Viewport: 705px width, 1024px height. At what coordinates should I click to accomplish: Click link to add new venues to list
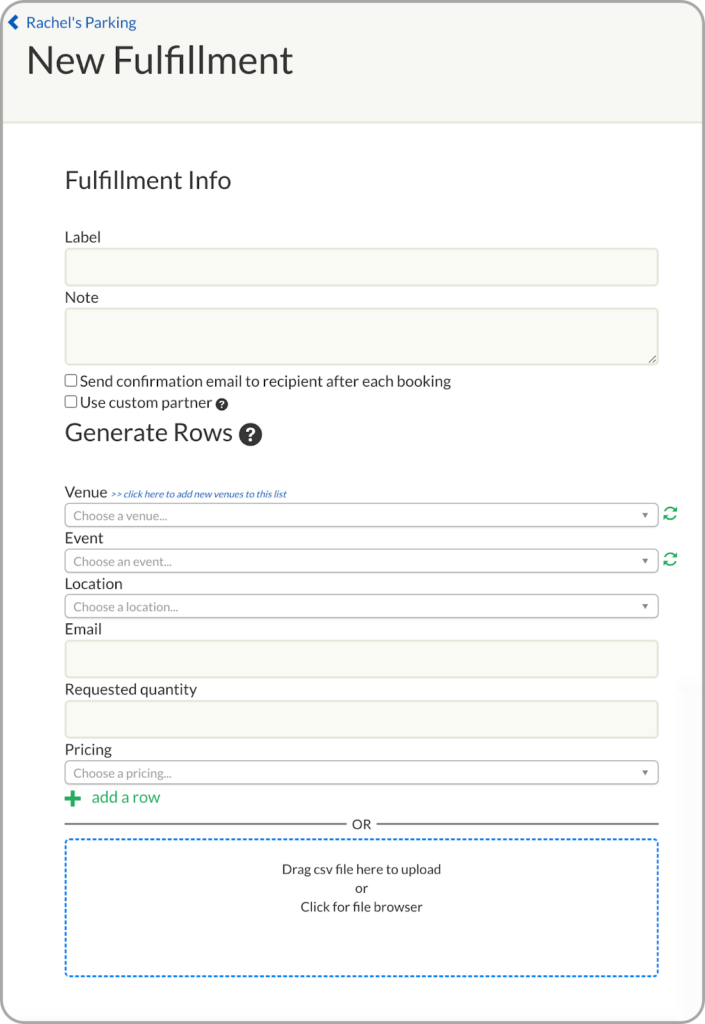[x=199, y=494]
